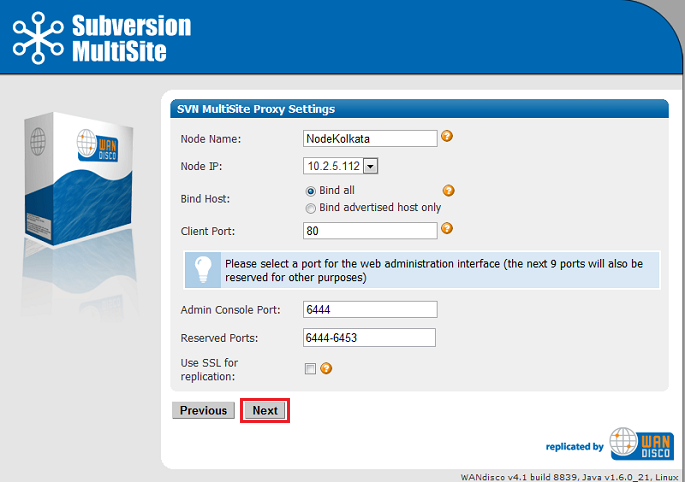Open help icon for Use SSL for replication
This screenshot has height=482, width=685.
pos(326,368)
